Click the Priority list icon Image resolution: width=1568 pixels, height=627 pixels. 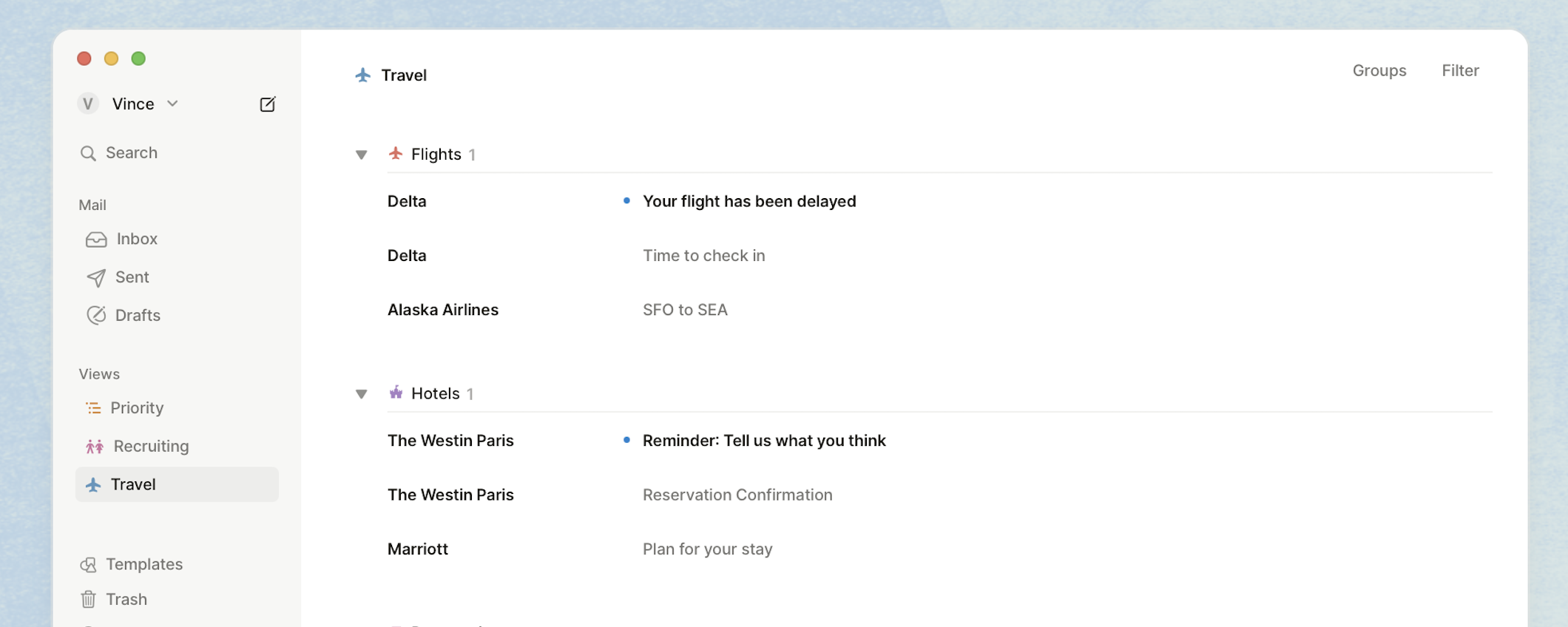coord(93,408)
